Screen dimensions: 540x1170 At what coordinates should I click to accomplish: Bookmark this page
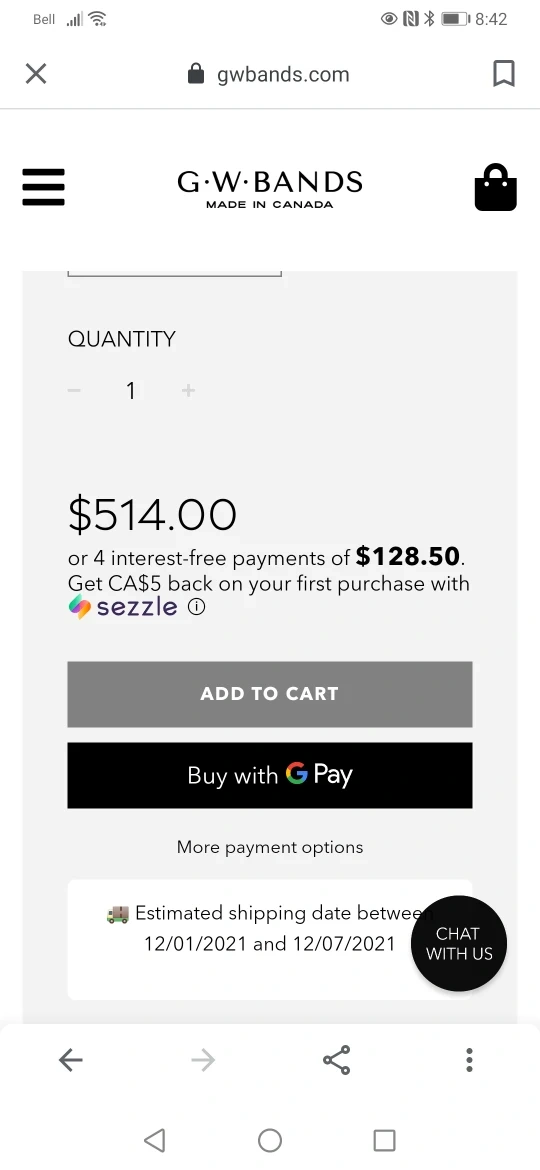click(504, 74)
